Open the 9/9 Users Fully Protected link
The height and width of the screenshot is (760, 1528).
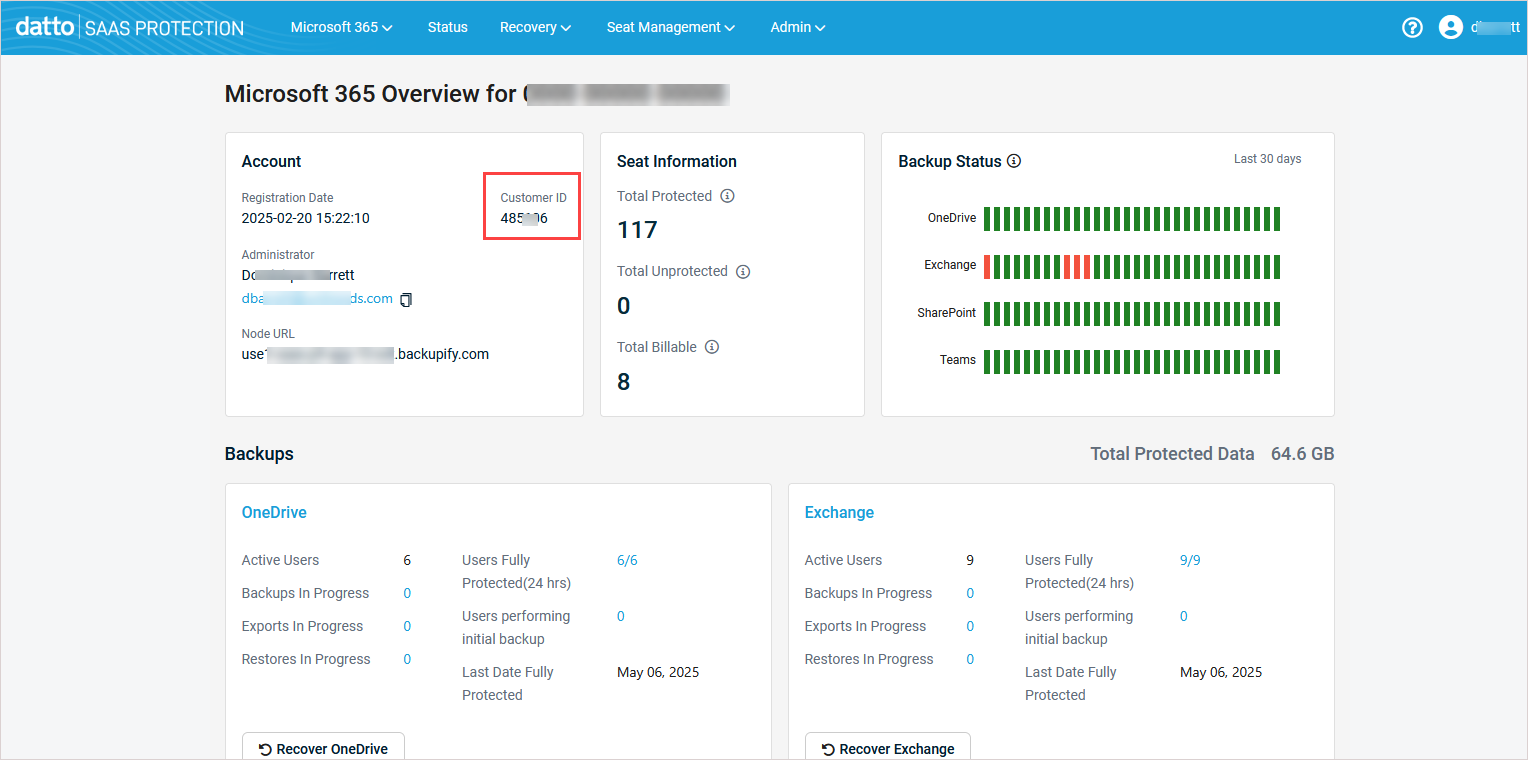pos(1190,560)
